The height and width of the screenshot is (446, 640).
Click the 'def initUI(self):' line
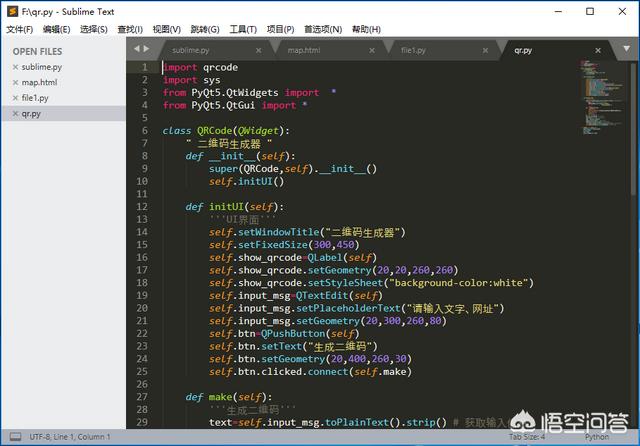tap(235, 207)
